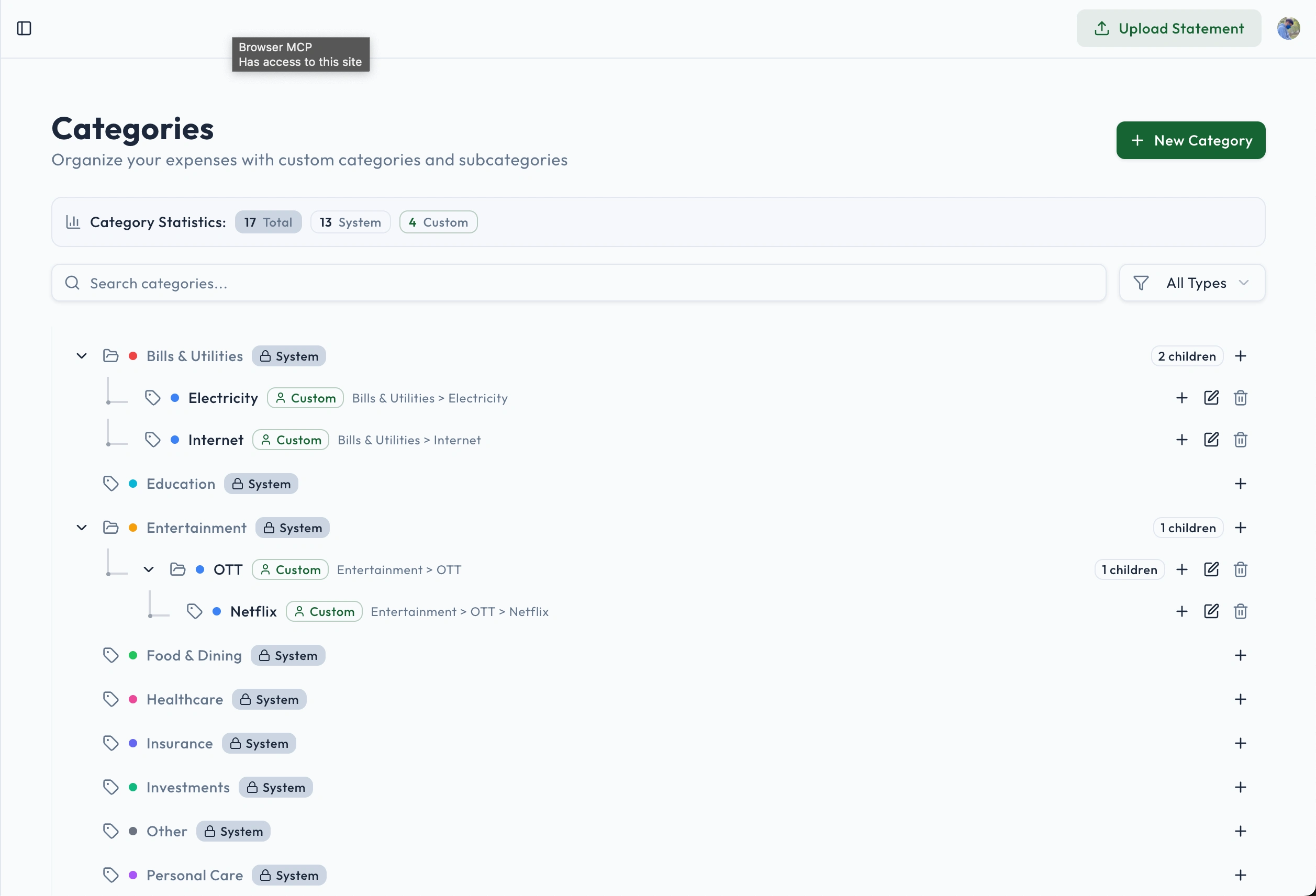Click the Bills & Utilities plus icon
Screen dimensions: 1316x896
click(x=1240, y=356)
